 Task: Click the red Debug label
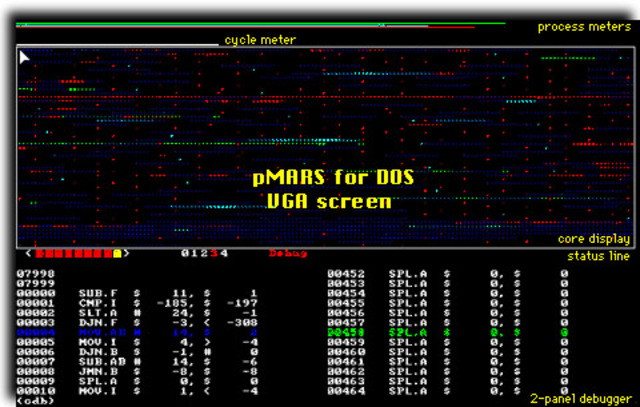pos(288,254)
